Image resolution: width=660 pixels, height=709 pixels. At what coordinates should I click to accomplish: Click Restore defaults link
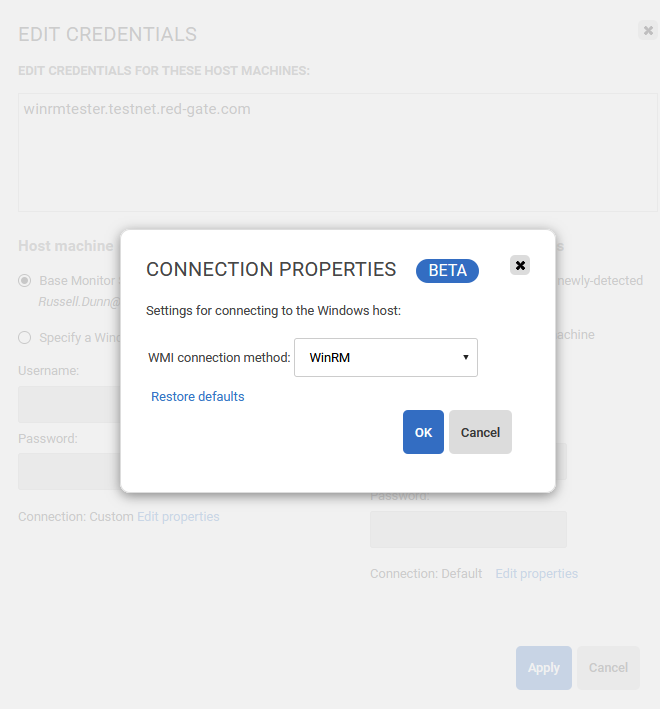[198, 397]
